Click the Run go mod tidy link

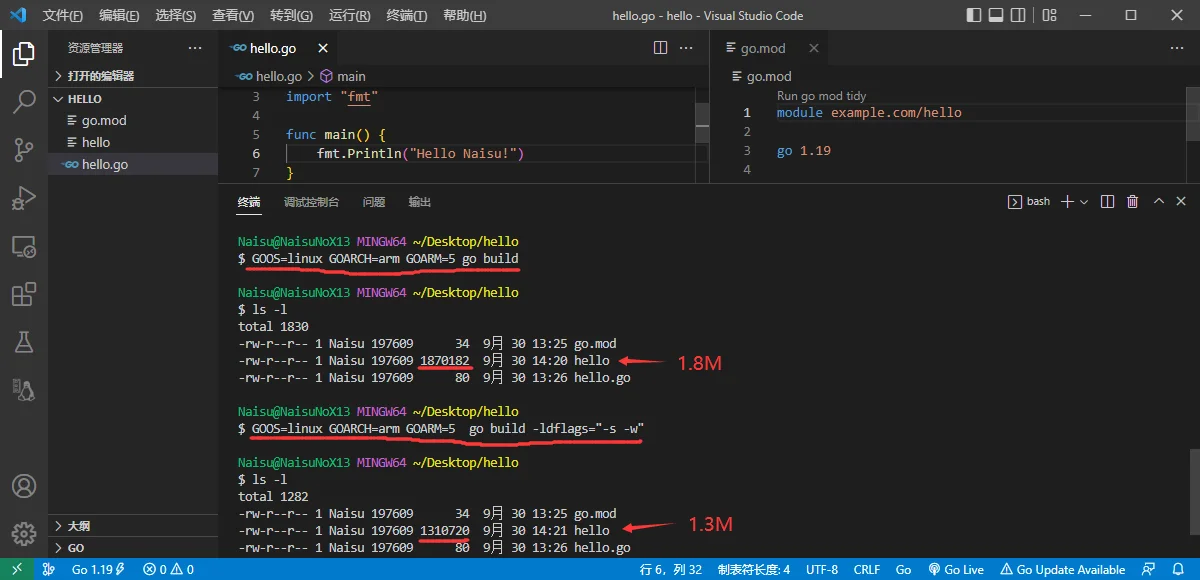821,96
